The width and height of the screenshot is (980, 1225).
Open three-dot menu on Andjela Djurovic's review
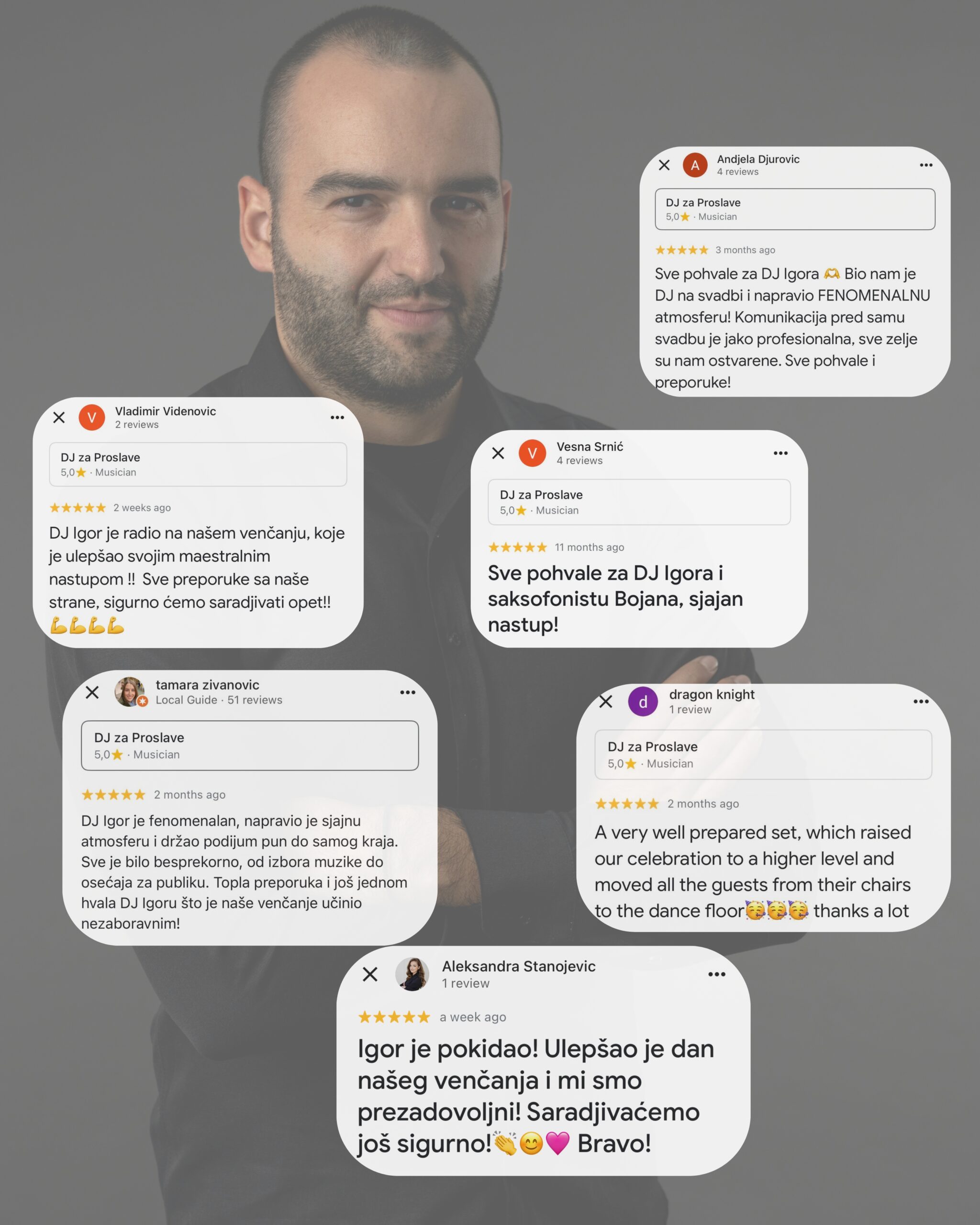click(926, 165)
